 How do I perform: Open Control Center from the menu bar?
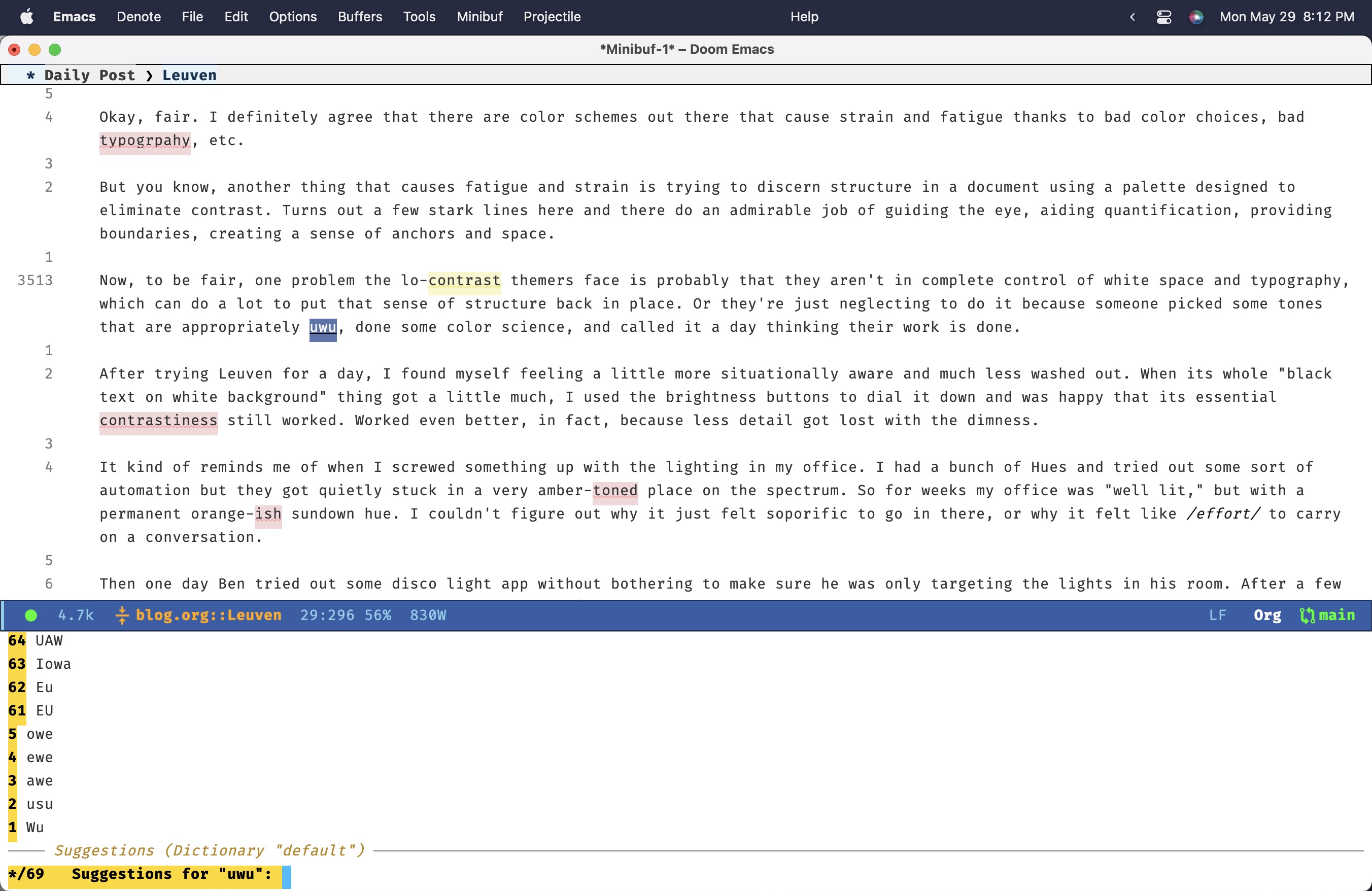click(x=1163, y=17)
